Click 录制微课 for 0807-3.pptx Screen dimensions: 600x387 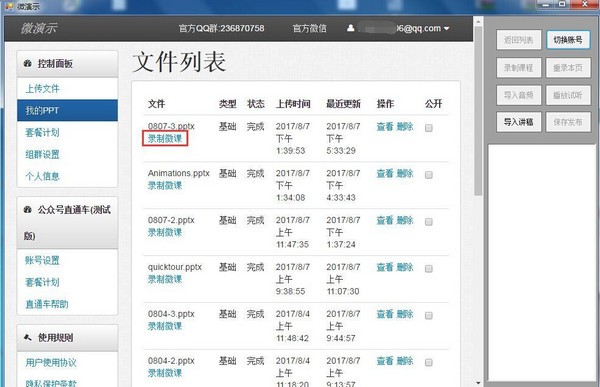click(165, 138)
